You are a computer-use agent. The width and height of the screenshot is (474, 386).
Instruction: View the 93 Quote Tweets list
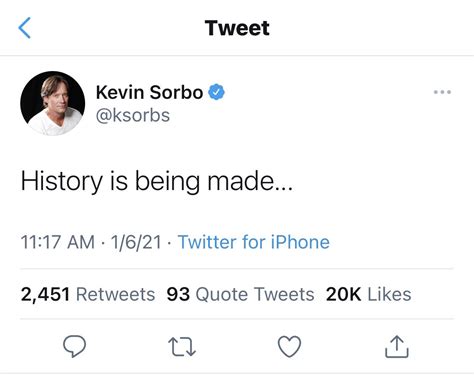[240, 294]
